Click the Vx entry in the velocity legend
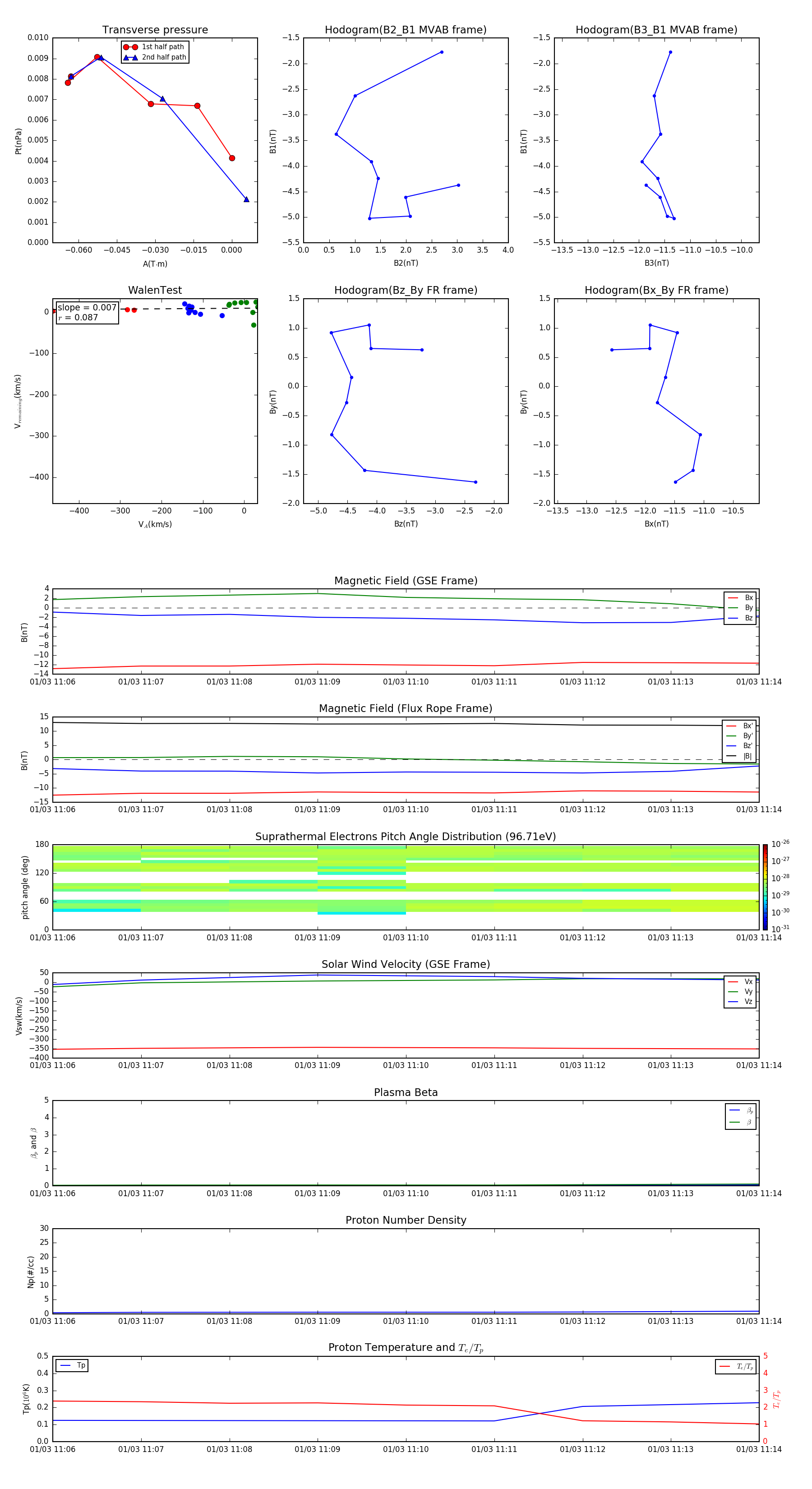Screen dimensions: 812x1489 point(740,981)
